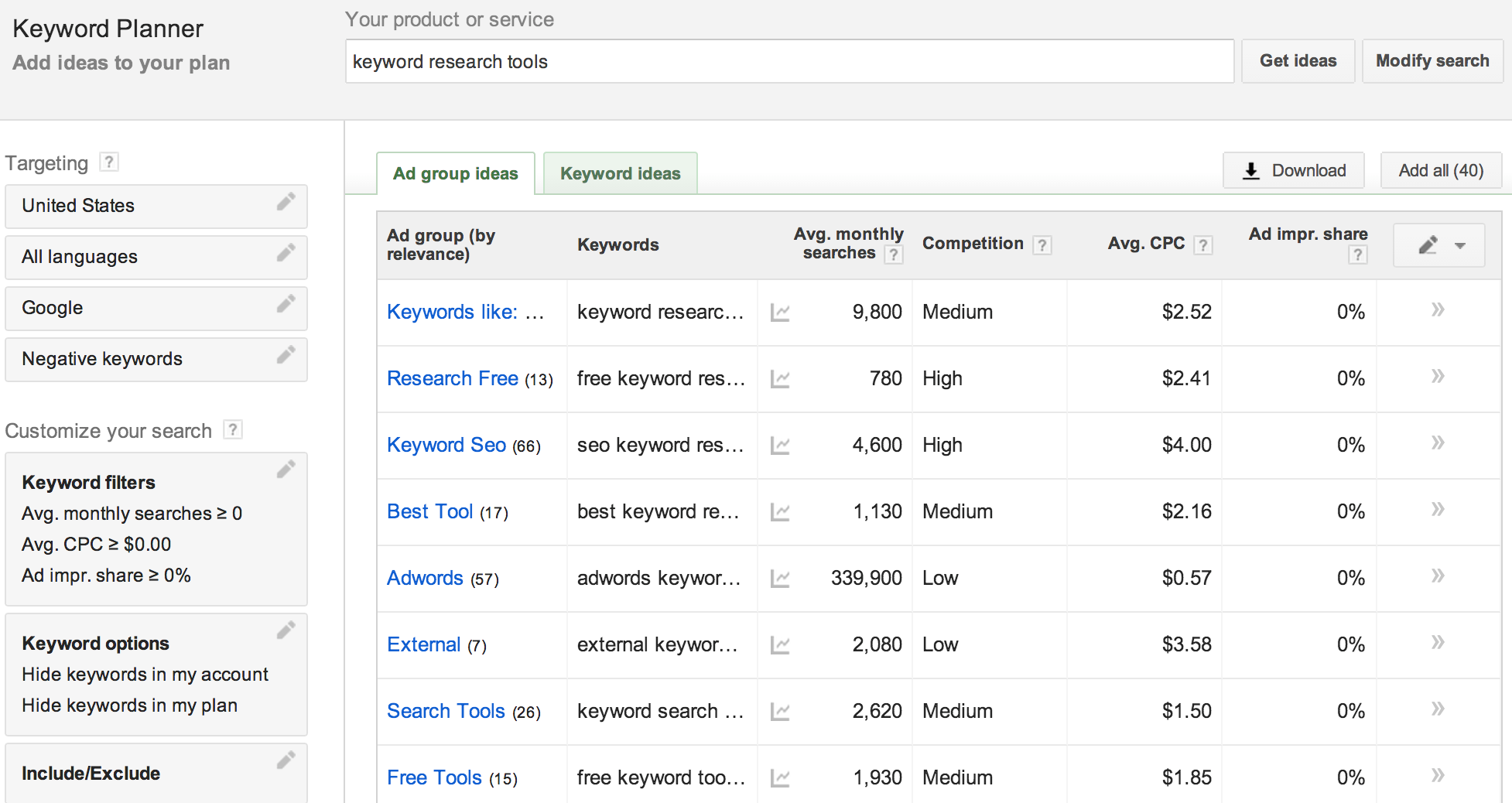Add Free Tools group to plan arrow

1438,775
